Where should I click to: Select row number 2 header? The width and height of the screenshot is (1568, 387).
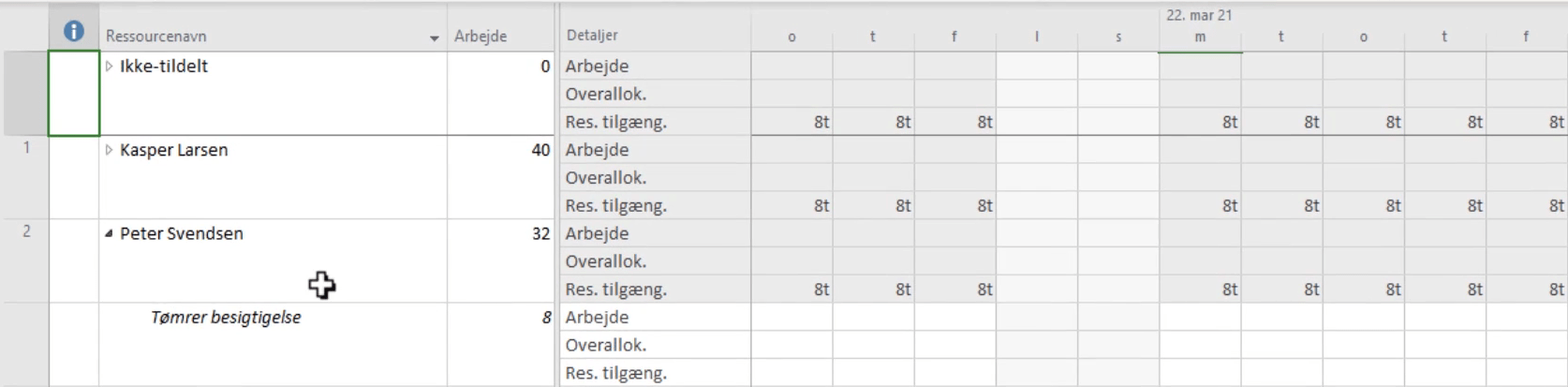pos(26,261)
